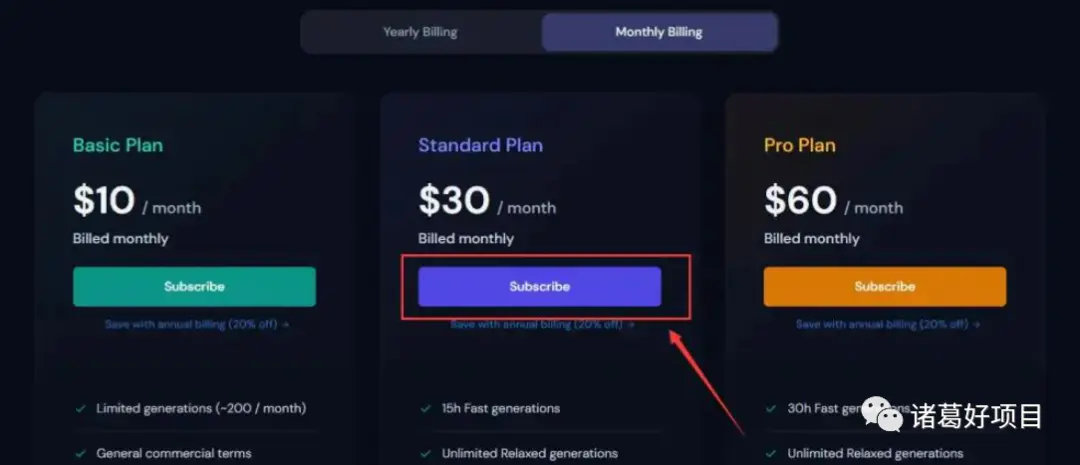Click the WeChat logo watermark icon

click(884, 414)
